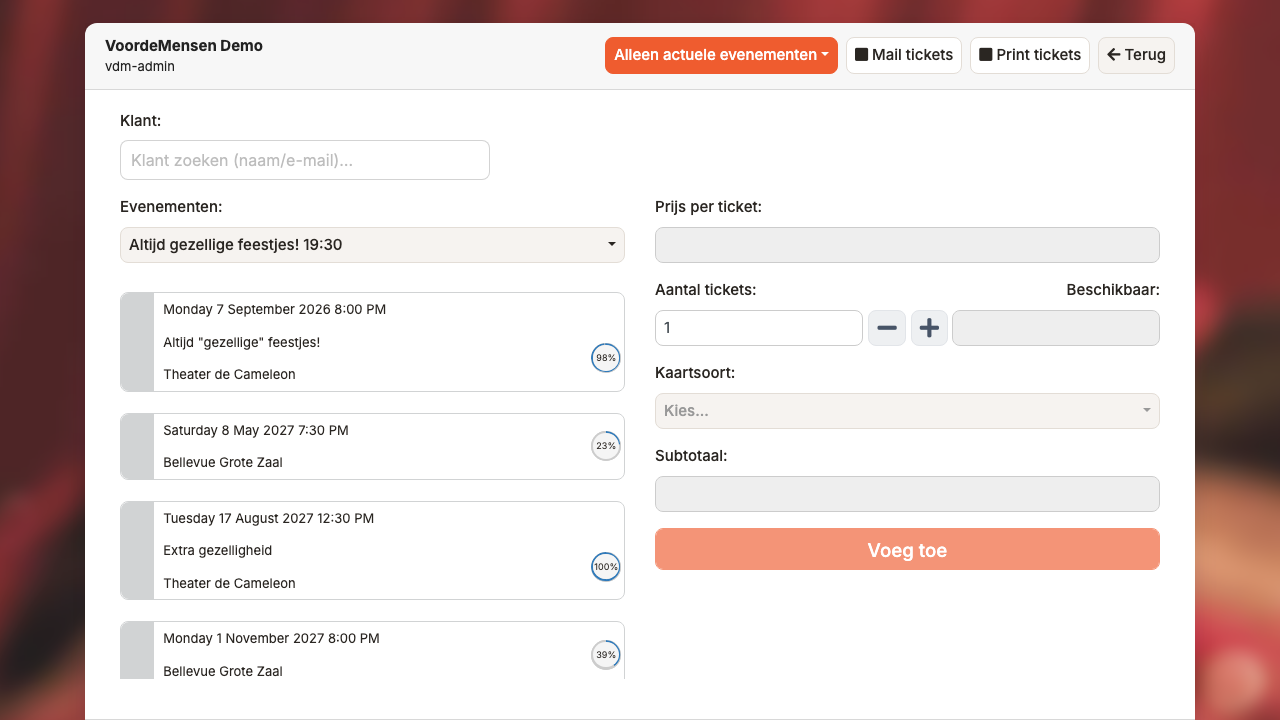Select the Saturday 8 May 2027 event
Screen dimensions: 1280x720
pyautogui.click(x=372, y=446)
